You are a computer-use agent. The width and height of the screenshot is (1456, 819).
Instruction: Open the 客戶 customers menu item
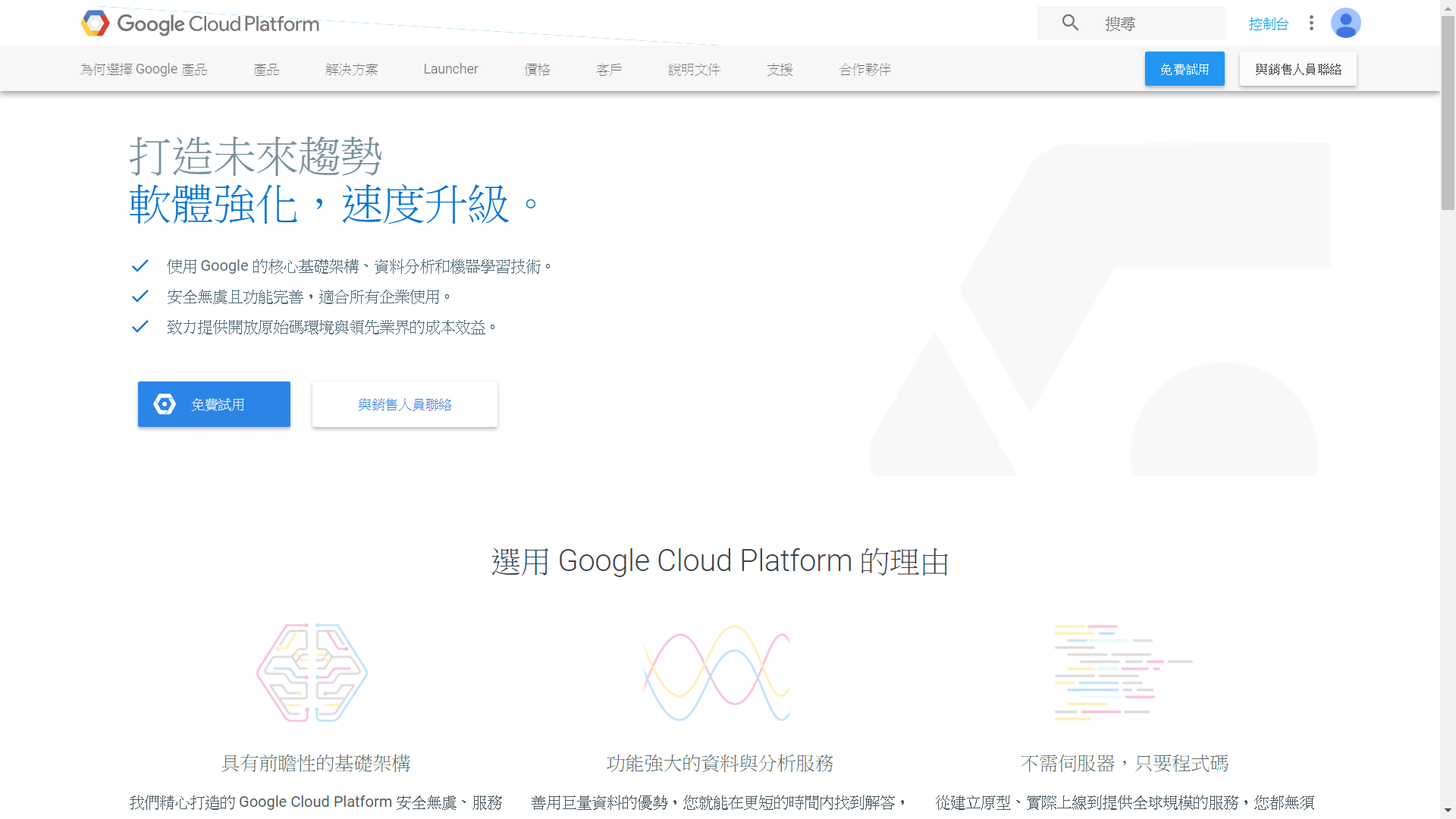[x=609, y=69]
